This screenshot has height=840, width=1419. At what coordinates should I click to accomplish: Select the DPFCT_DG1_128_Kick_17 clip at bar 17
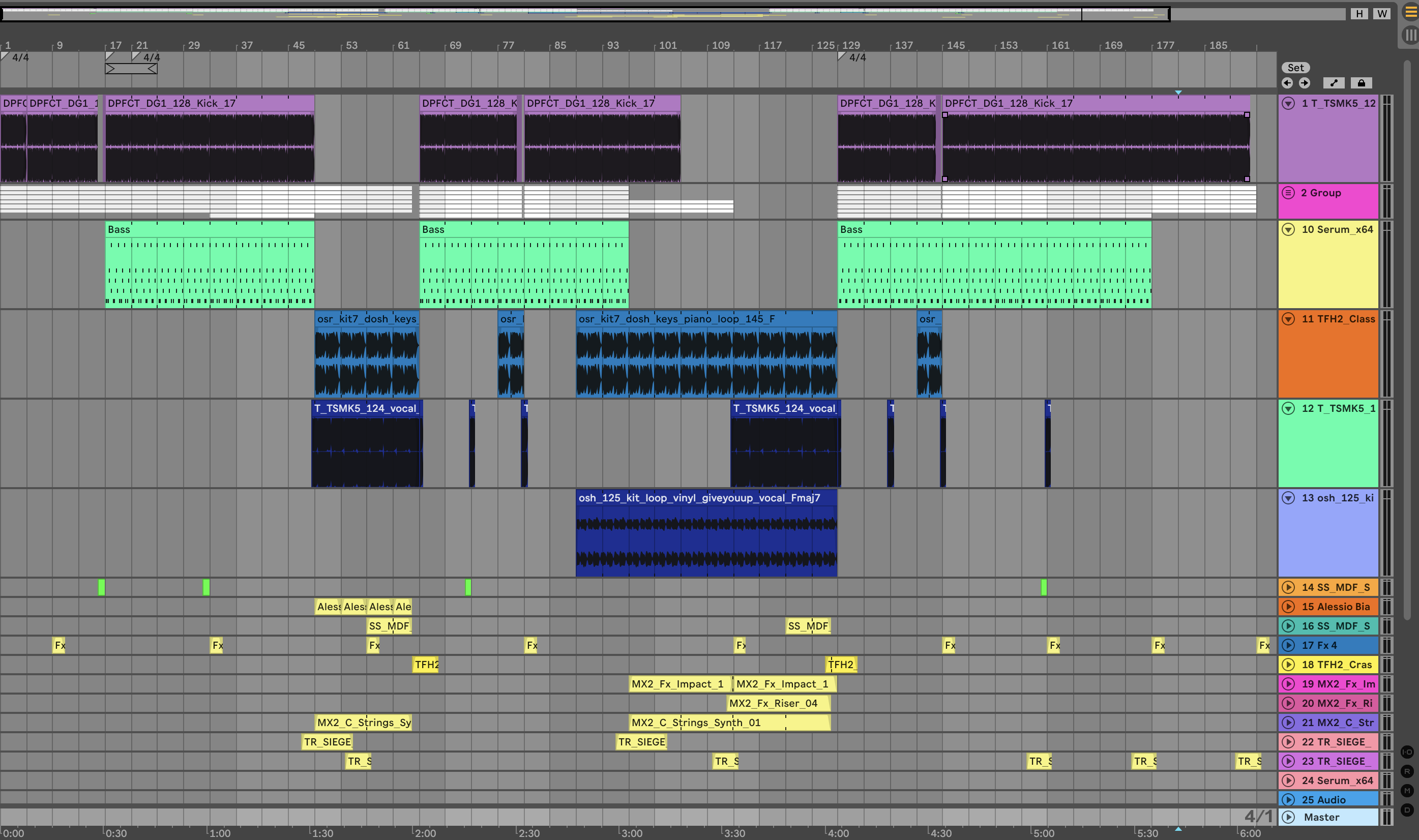point(210,139)
